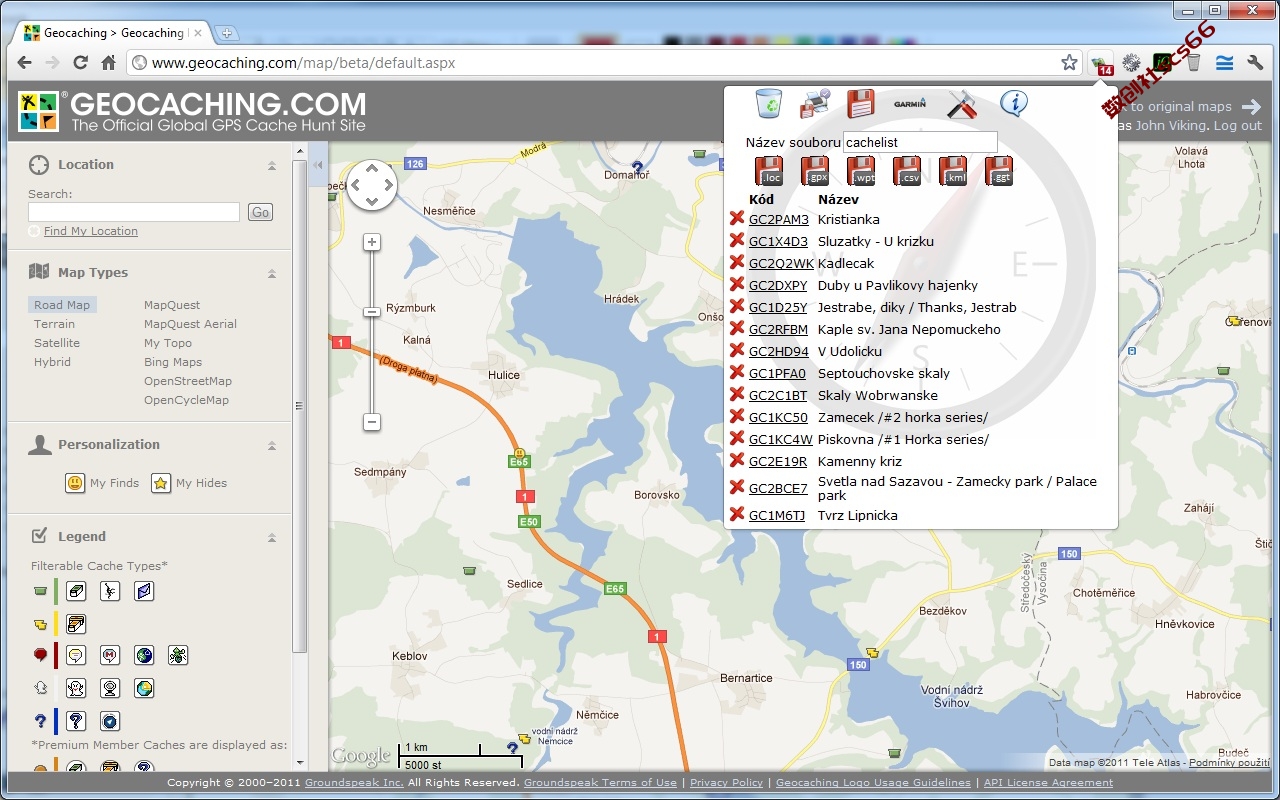Click the large red floppy save icon

[861, 104]
